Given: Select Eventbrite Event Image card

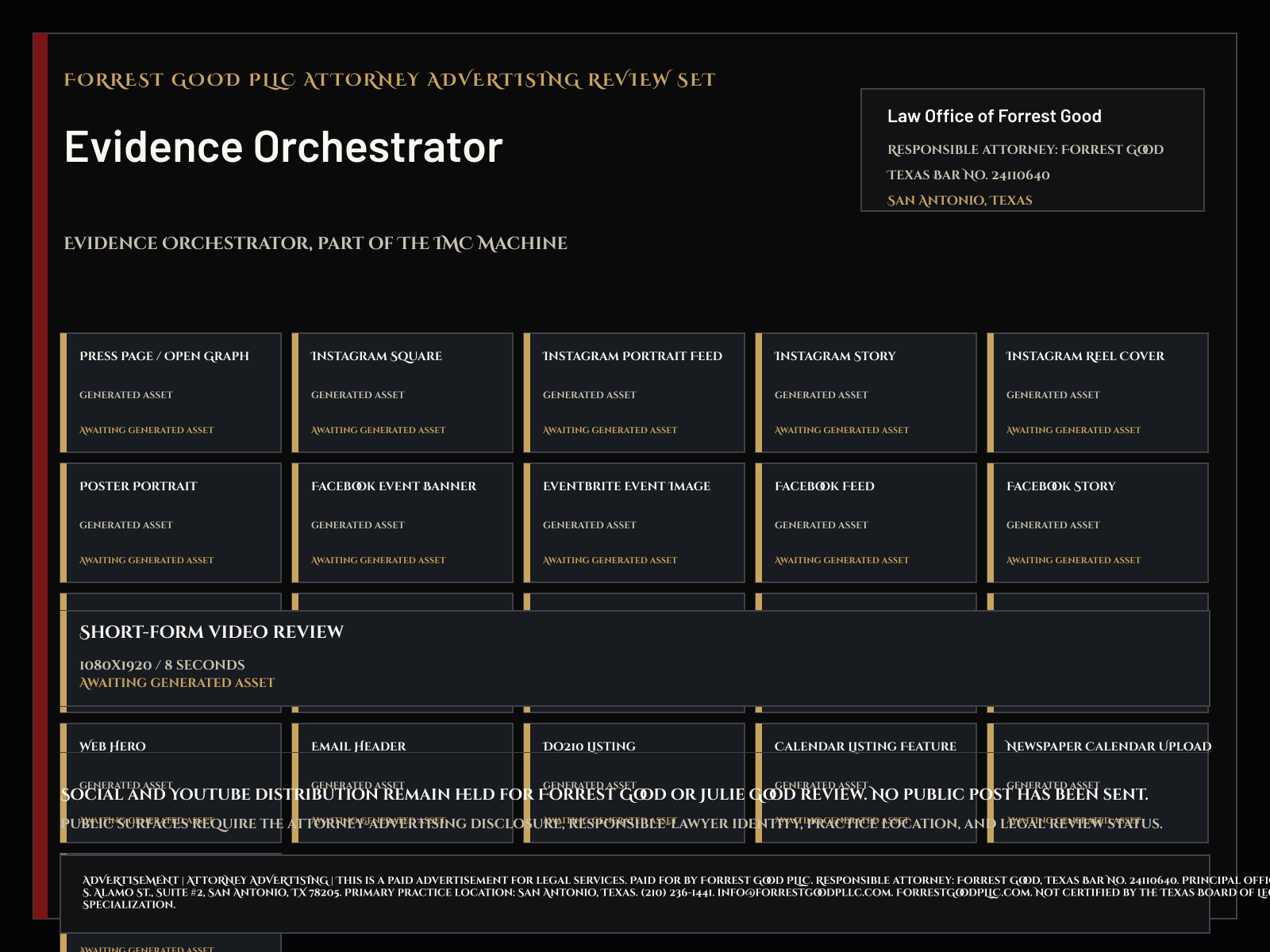Looking at the screenshot, I should point(634,523).
